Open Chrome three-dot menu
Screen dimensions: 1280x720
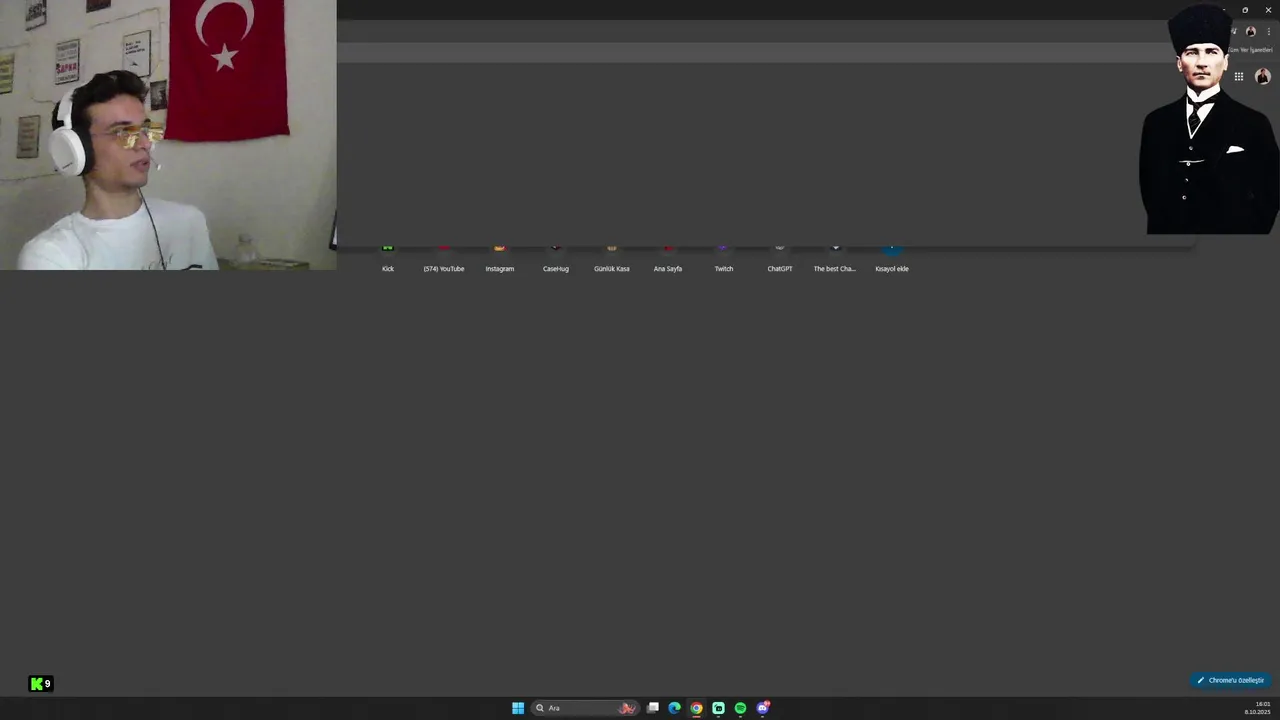pos(1269,32)
